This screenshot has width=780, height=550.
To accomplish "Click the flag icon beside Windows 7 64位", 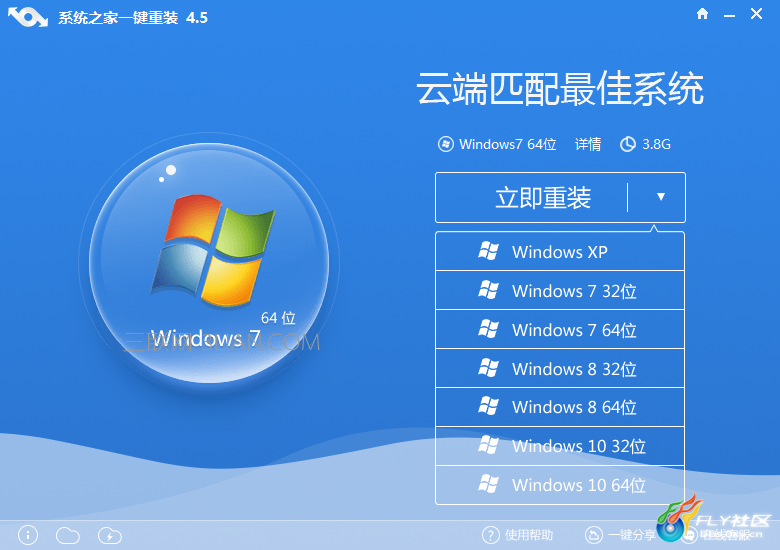I will 488,329.
